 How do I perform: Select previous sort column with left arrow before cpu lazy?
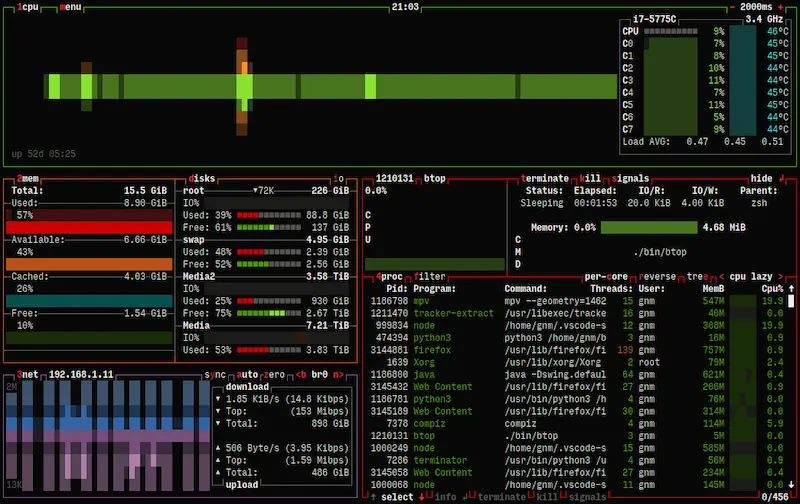(x=721, y=276)
